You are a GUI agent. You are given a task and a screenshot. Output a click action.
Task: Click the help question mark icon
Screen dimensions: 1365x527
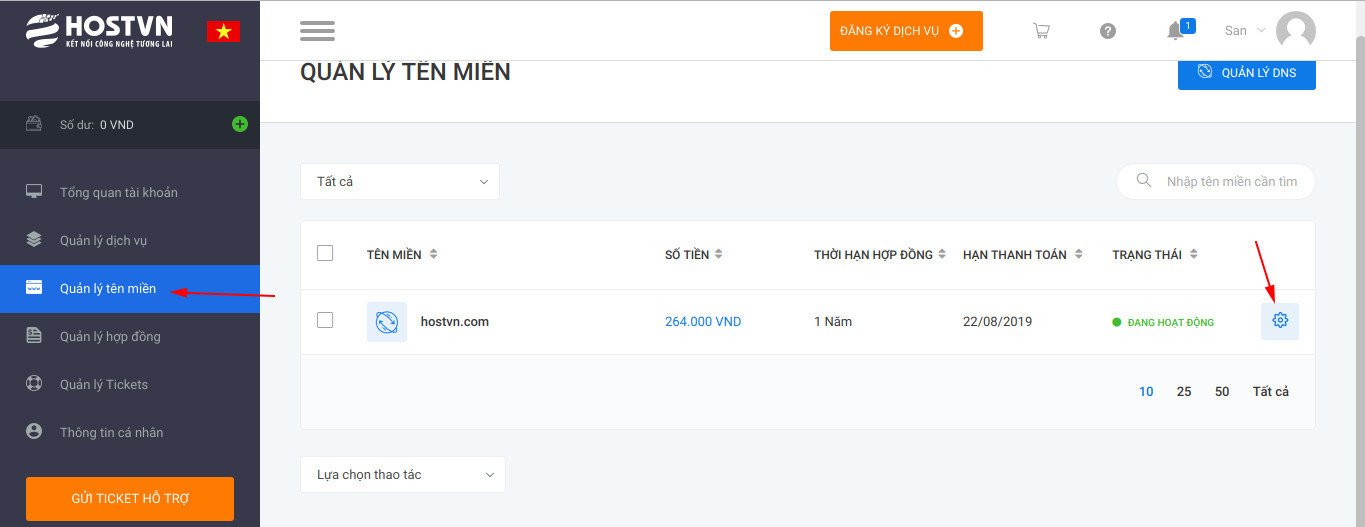1108,31
